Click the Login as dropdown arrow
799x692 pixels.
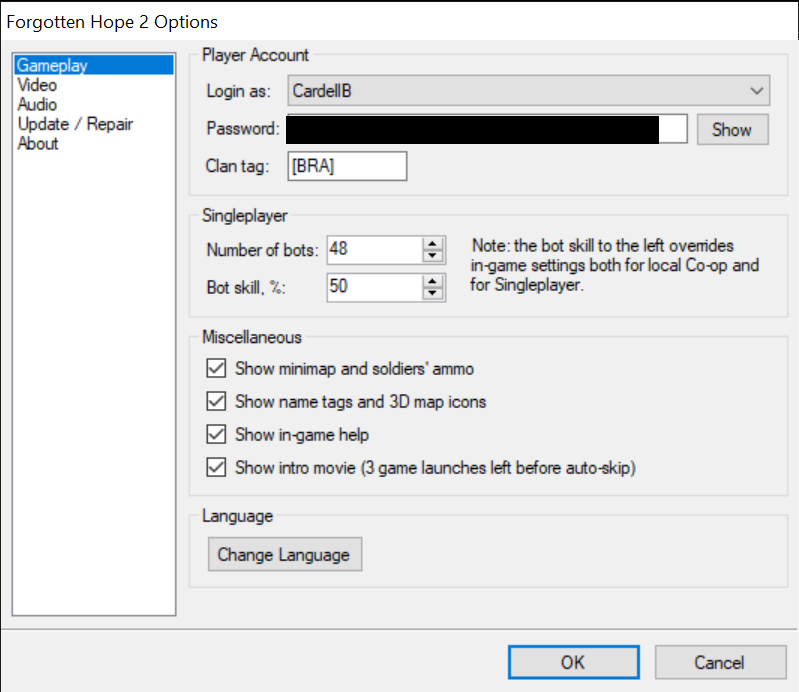click(x=756, y=91)
